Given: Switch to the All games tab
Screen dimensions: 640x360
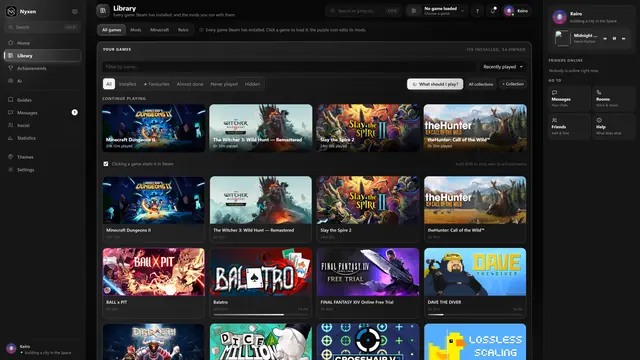Looking at the screenshot, I should [x=111, y=30].
